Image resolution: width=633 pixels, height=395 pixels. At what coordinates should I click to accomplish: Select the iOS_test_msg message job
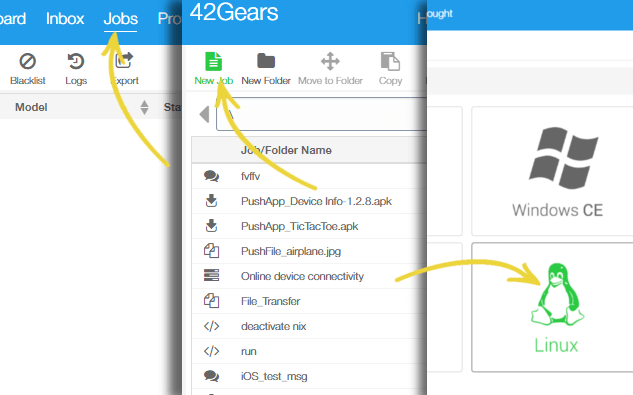pyautogui.click(x=309, y=376)
